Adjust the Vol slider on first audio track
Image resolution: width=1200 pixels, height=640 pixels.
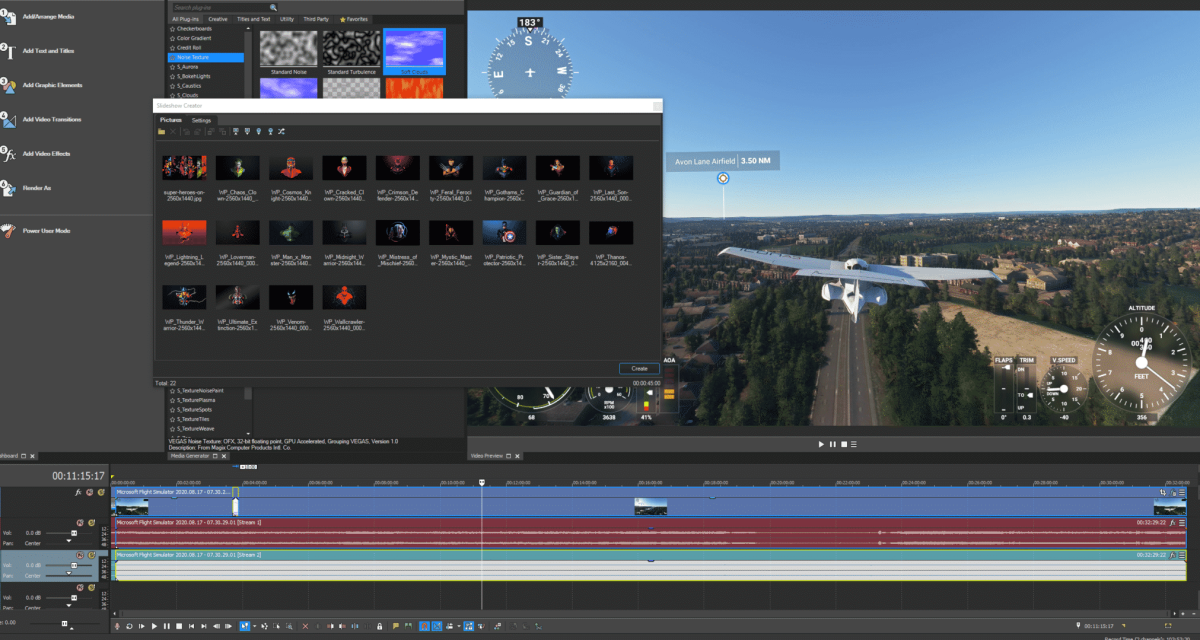(74, 534)
